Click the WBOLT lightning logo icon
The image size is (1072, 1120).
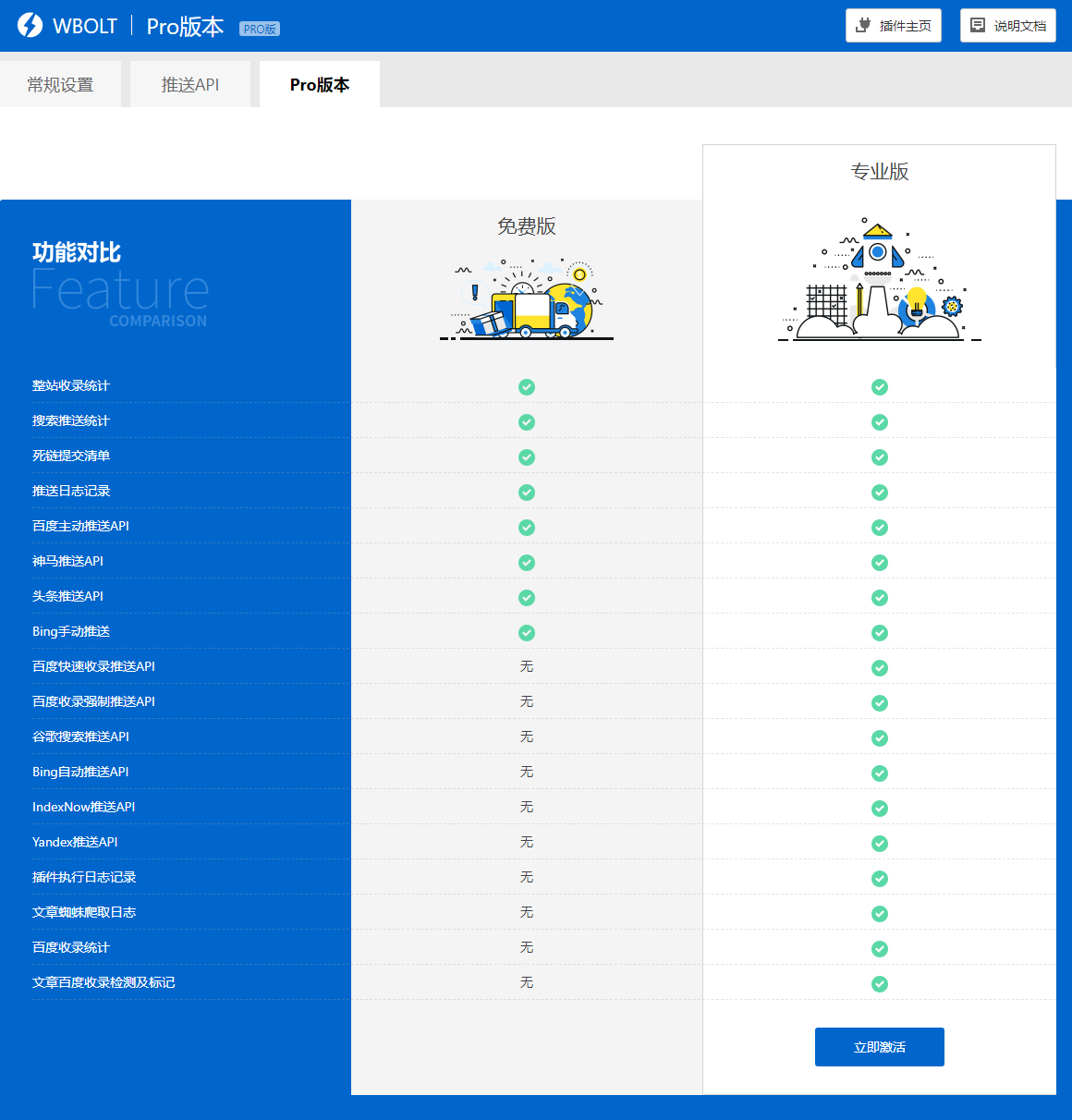(30, 25)
